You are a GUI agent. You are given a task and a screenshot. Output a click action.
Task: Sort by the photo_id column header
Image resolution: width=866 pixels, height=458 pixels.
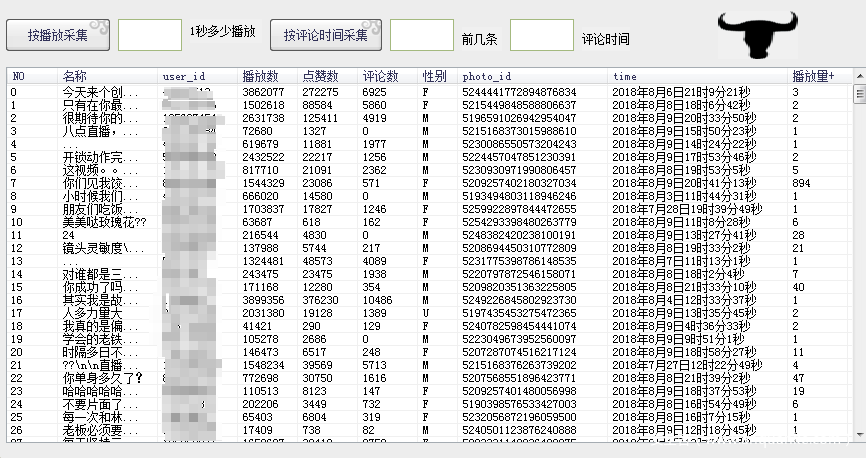532,76
